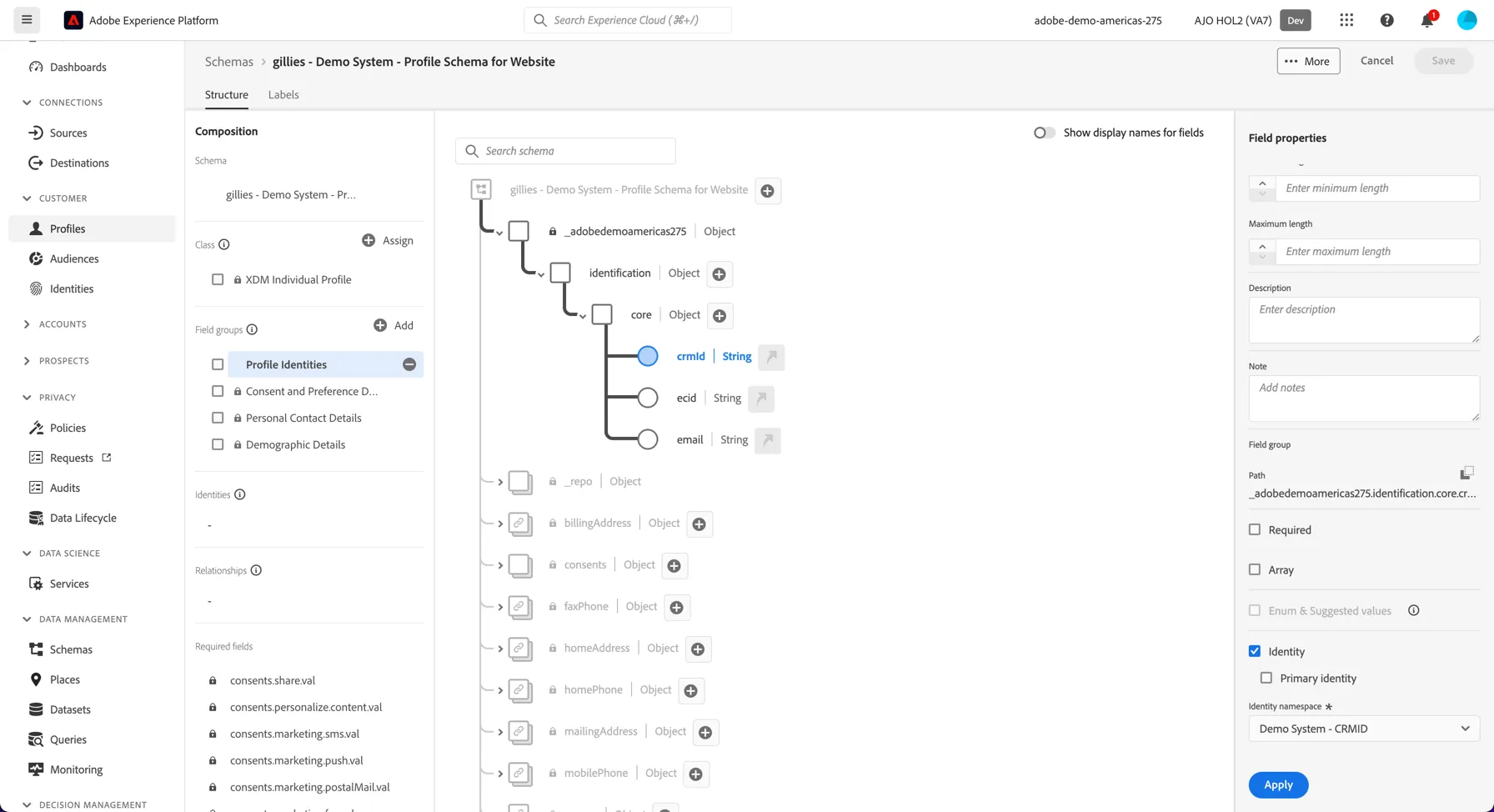
Task: Add field to root schema with plus icon
Action: click(x=768, y=191)
